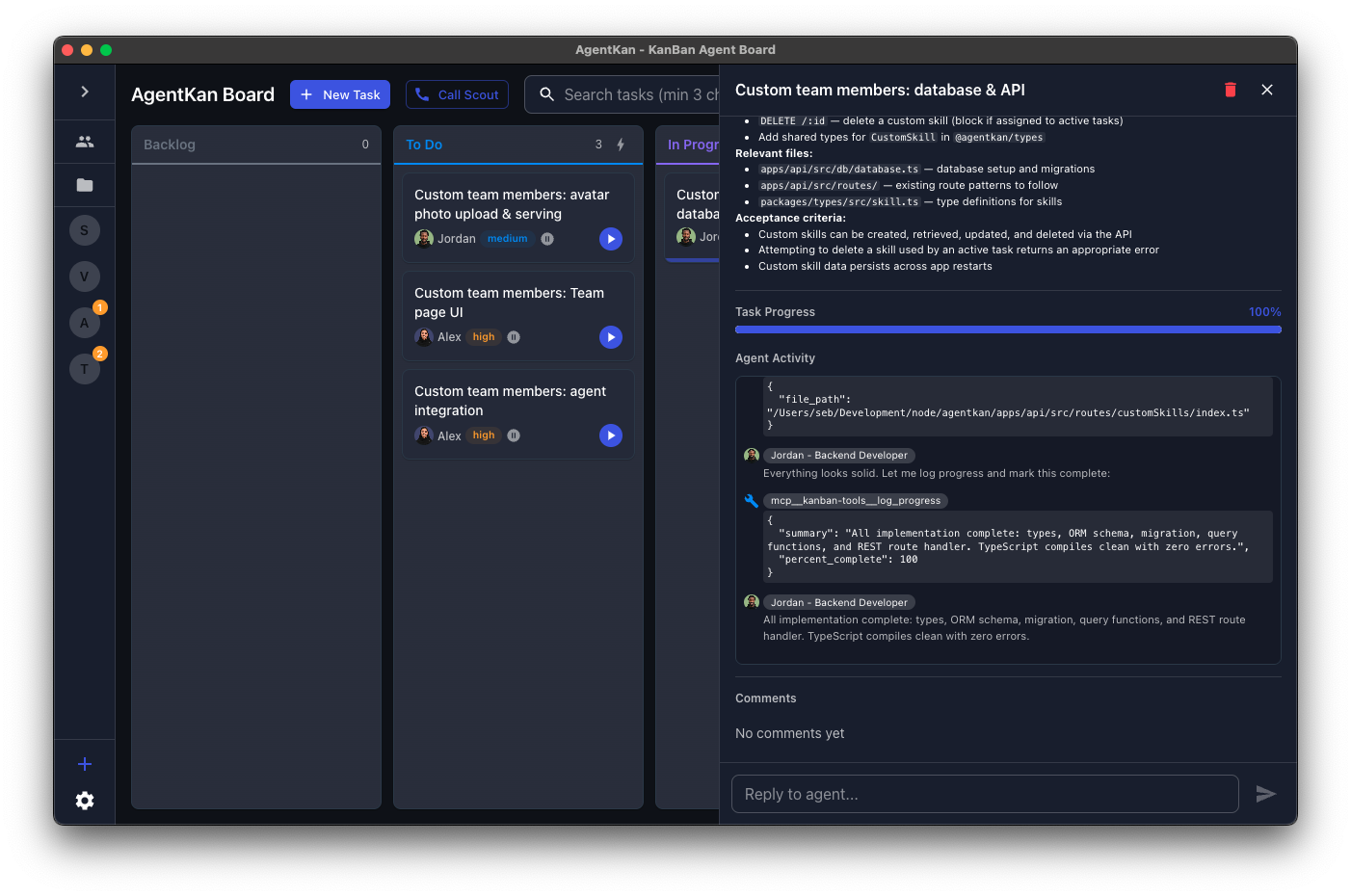Image resolution: width=1351 pixels, height=896 pixels.
Task: Add a new project with plus icon
Action: point(85,764)
